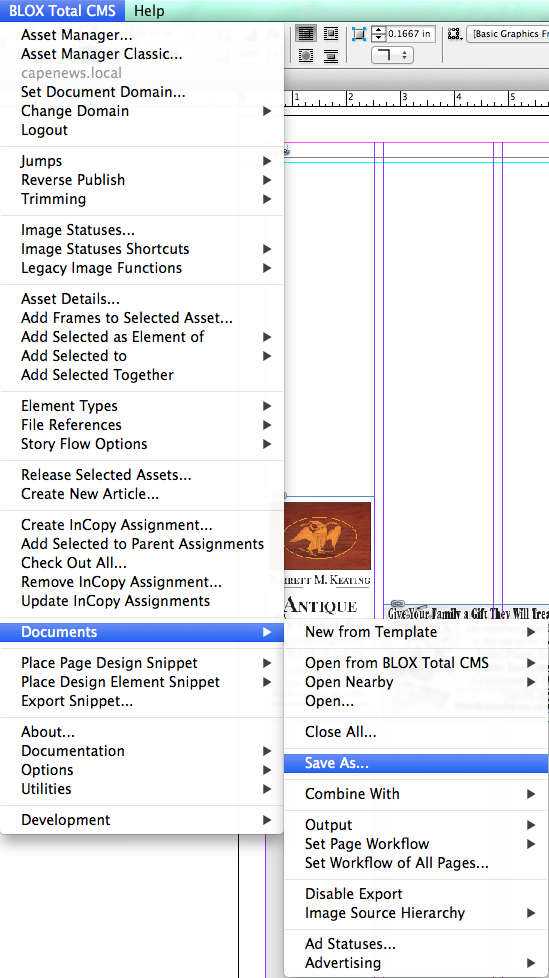Click Create New Article... menu item
The width and height of the screenshot is (549, 978).
90,494
